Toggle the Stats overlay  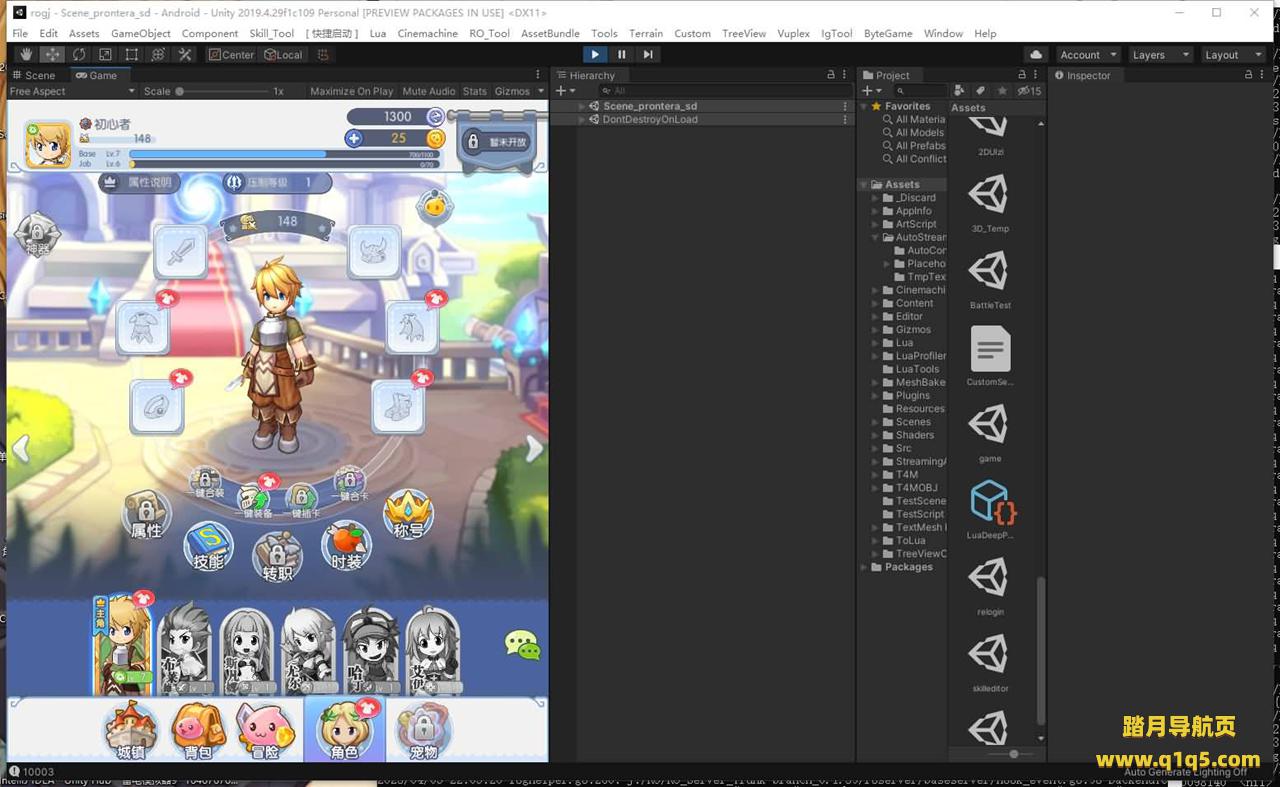pos(475,91)
